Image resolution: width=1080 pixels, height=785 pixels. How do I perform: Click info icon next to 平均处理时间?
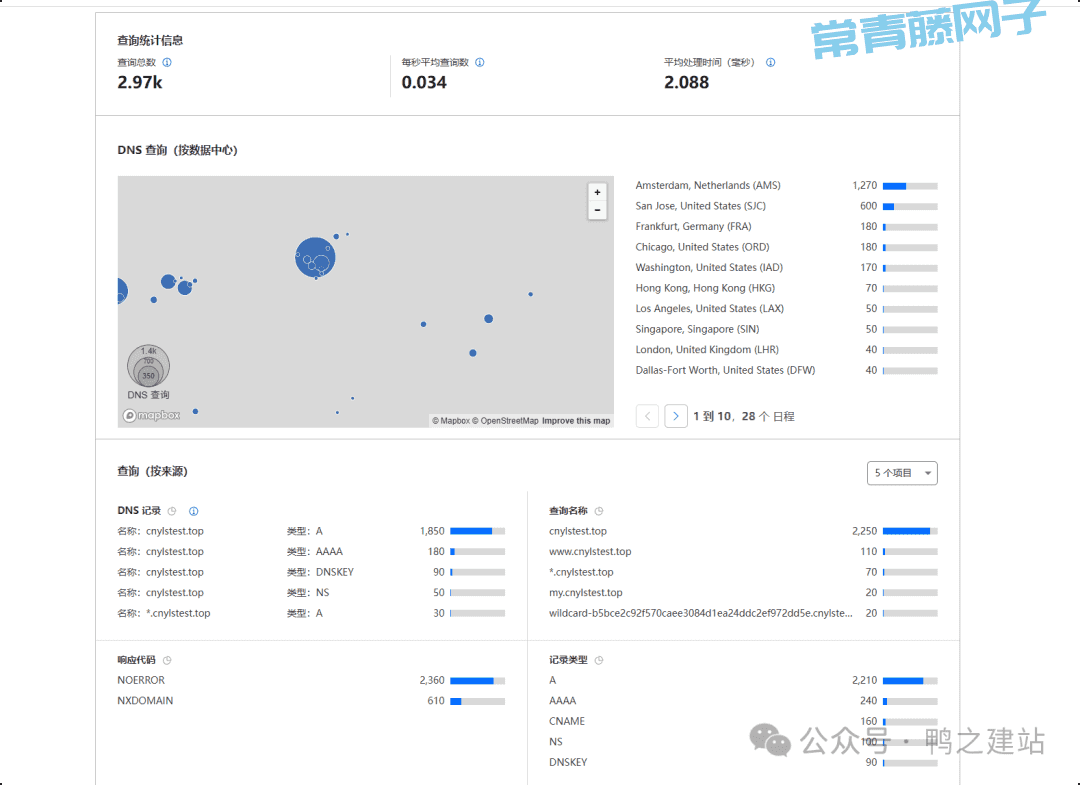[771, 63]
